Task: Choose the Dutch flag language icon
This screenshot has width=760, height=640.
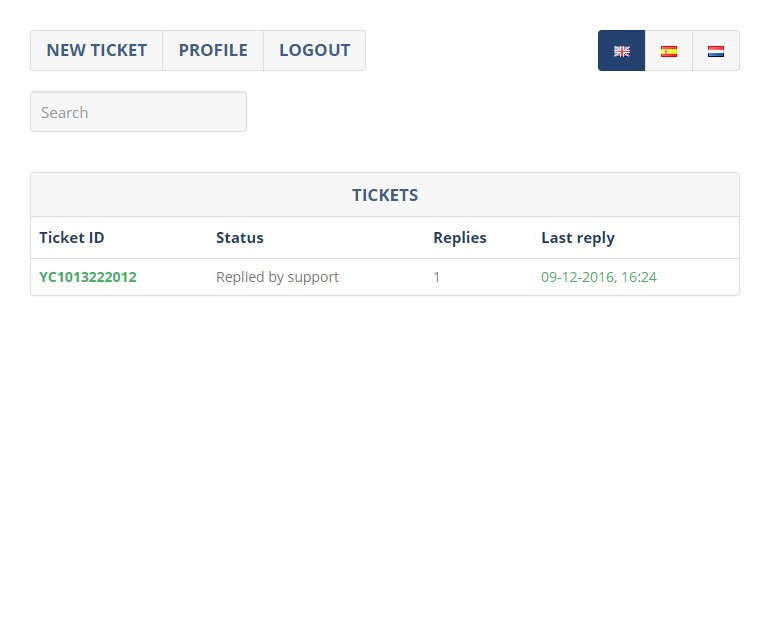Action: point(715,51)
